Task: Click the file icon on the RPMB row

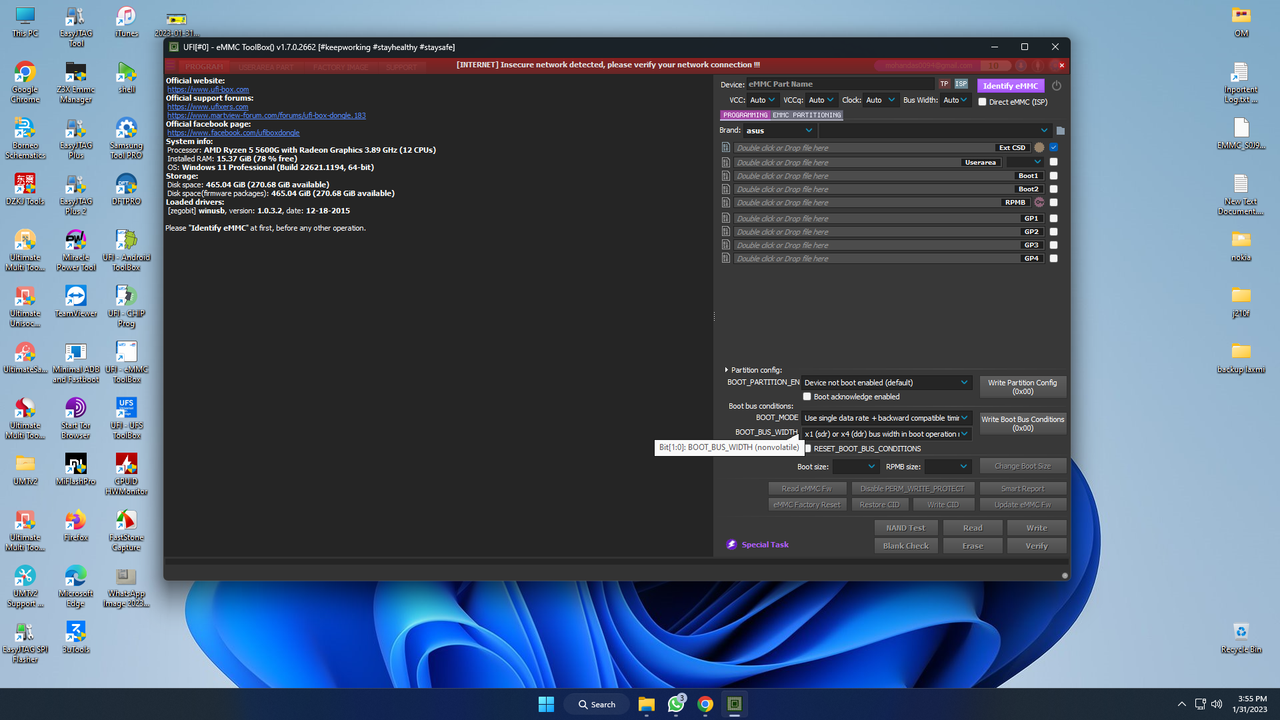Action: pos(726,202)
